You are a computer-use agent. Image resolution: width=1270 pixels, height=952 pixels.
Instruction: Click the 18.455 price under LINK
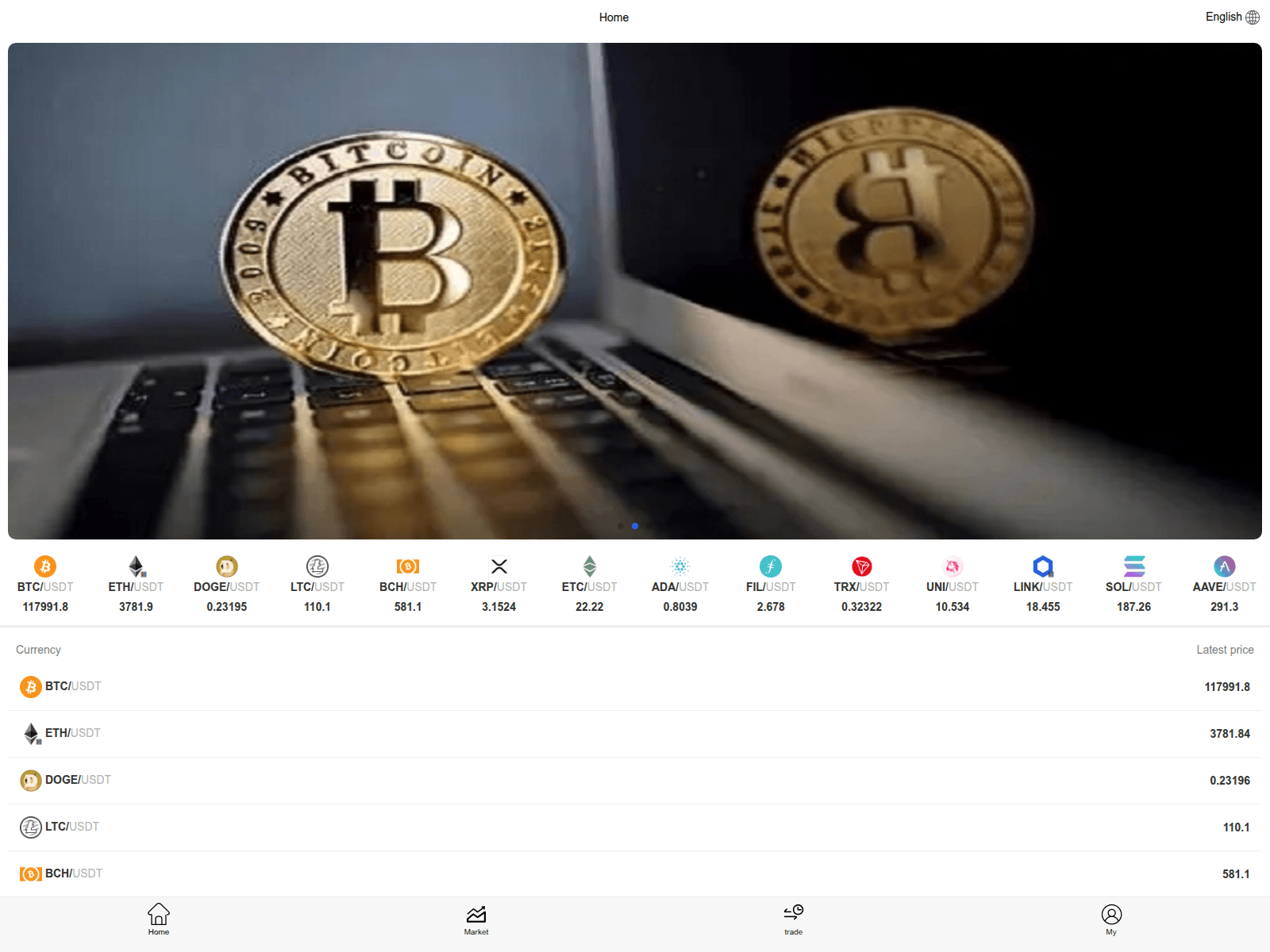1043,607
